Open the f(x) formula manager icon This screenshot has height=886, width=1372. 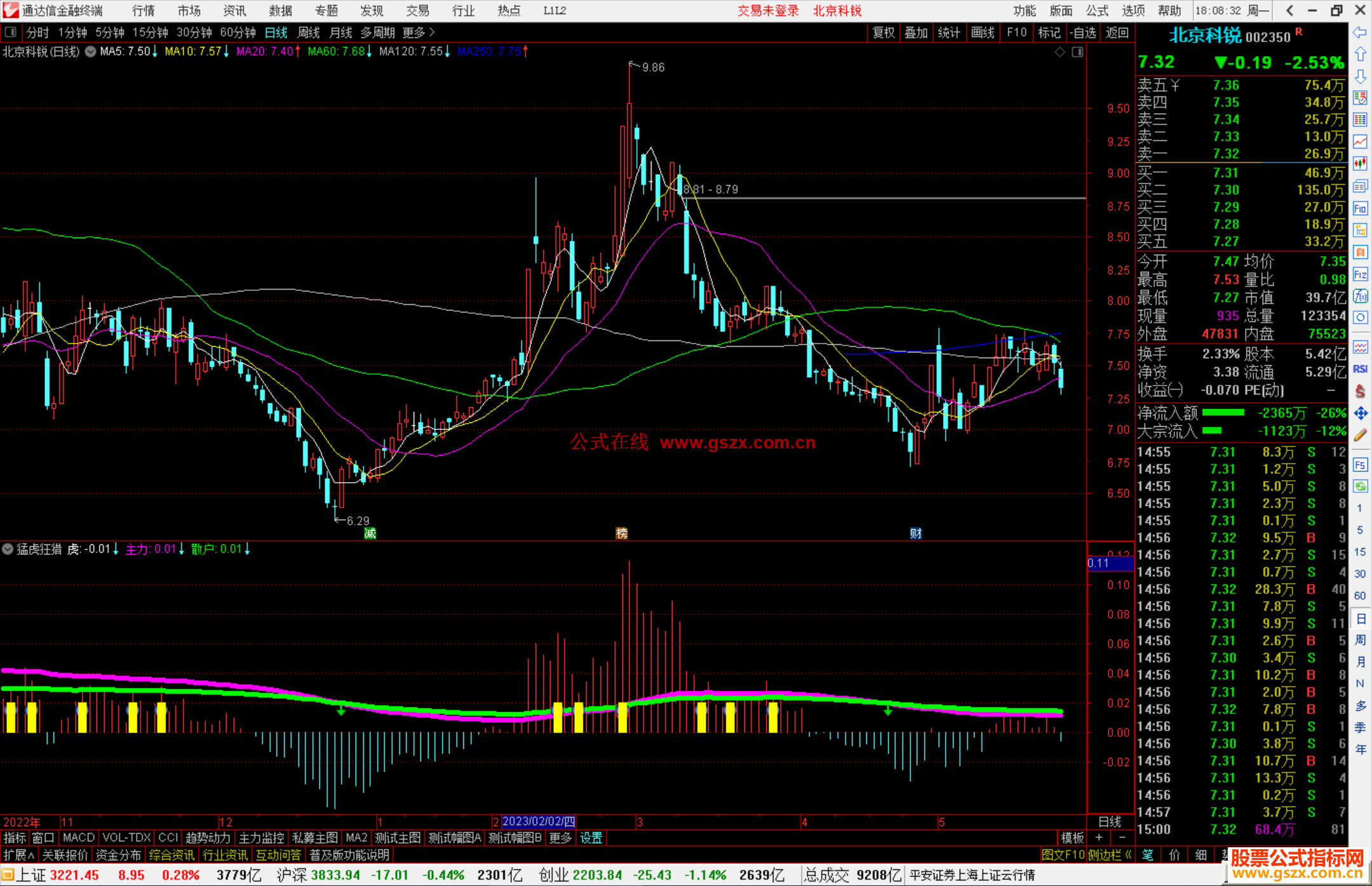(x=1360, y=296)
